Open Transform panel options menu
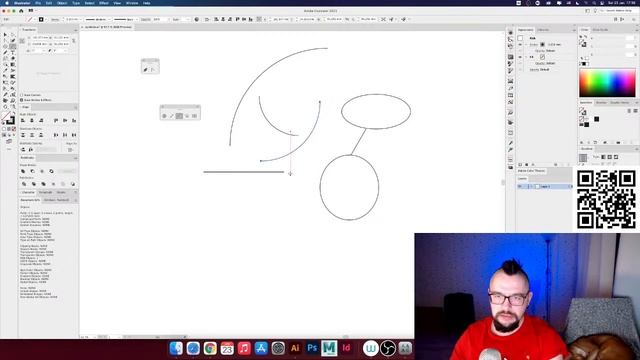This screenshot has height=360, width=640. pos(76,30)
